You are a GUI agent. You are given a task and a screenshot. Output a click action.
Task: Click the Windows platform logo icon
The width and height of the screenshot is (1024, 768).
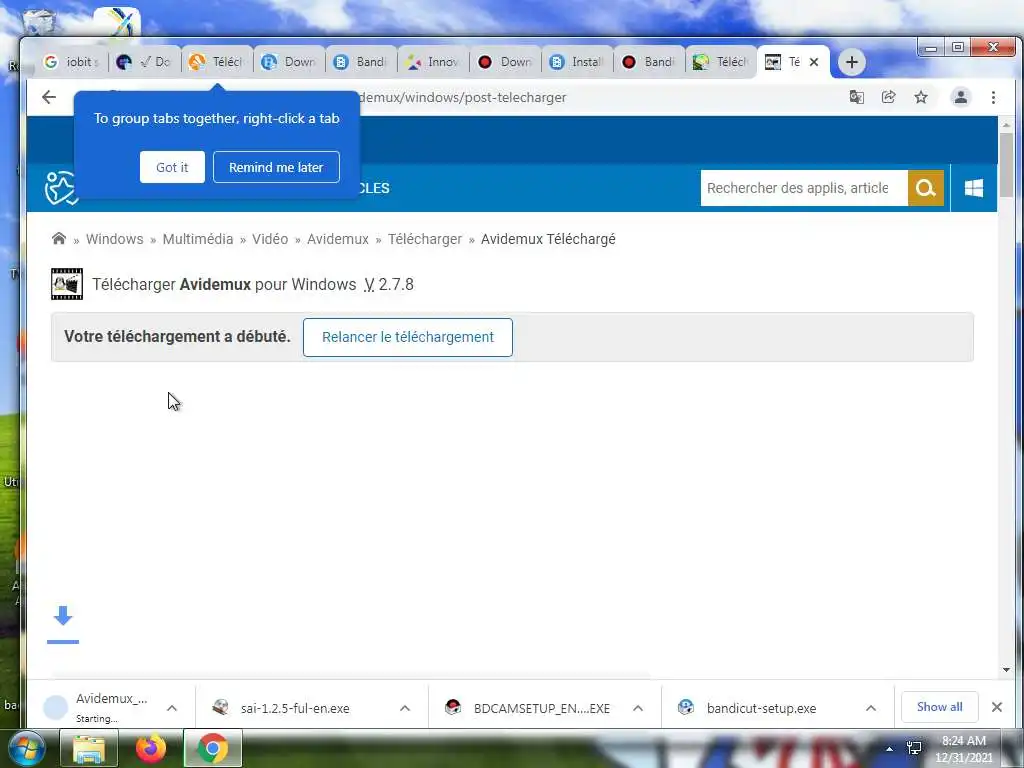click(x=974, y=188)
